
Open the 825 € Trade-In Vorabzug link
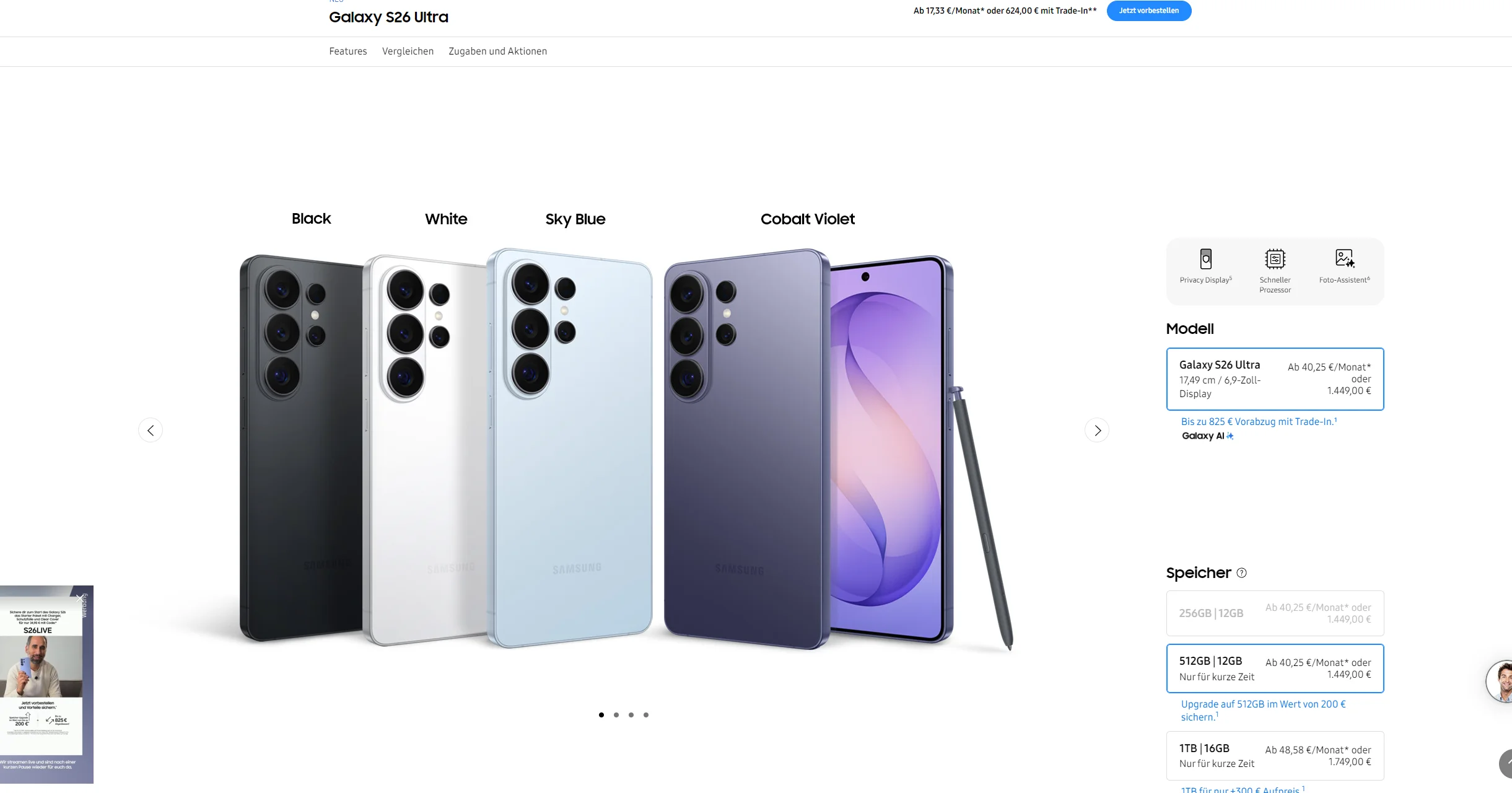(1259, 421)
